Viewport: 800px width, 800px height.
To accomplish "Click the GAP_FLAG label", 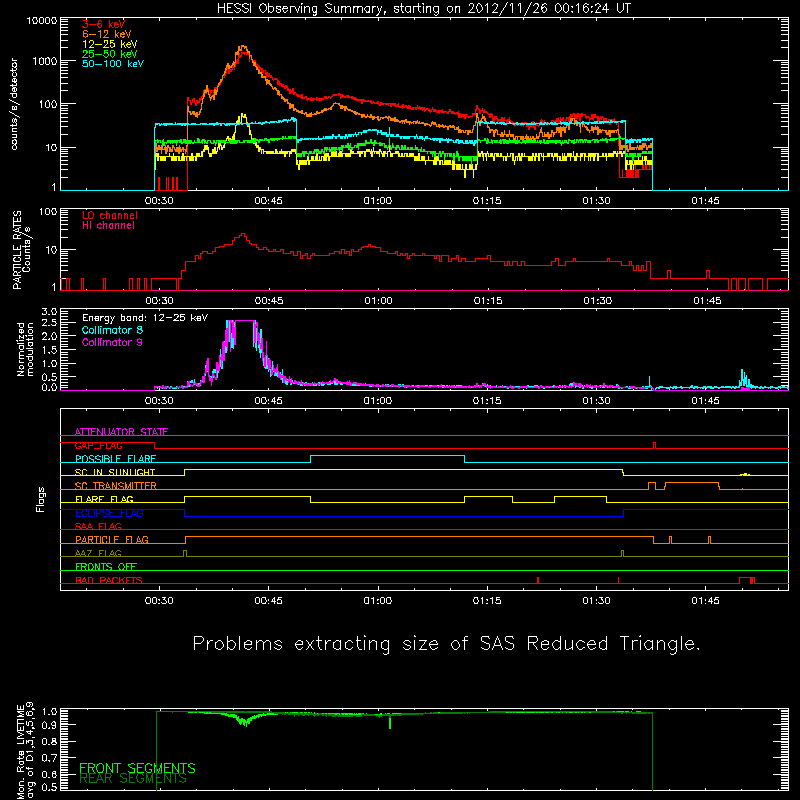I will [98, 445].
